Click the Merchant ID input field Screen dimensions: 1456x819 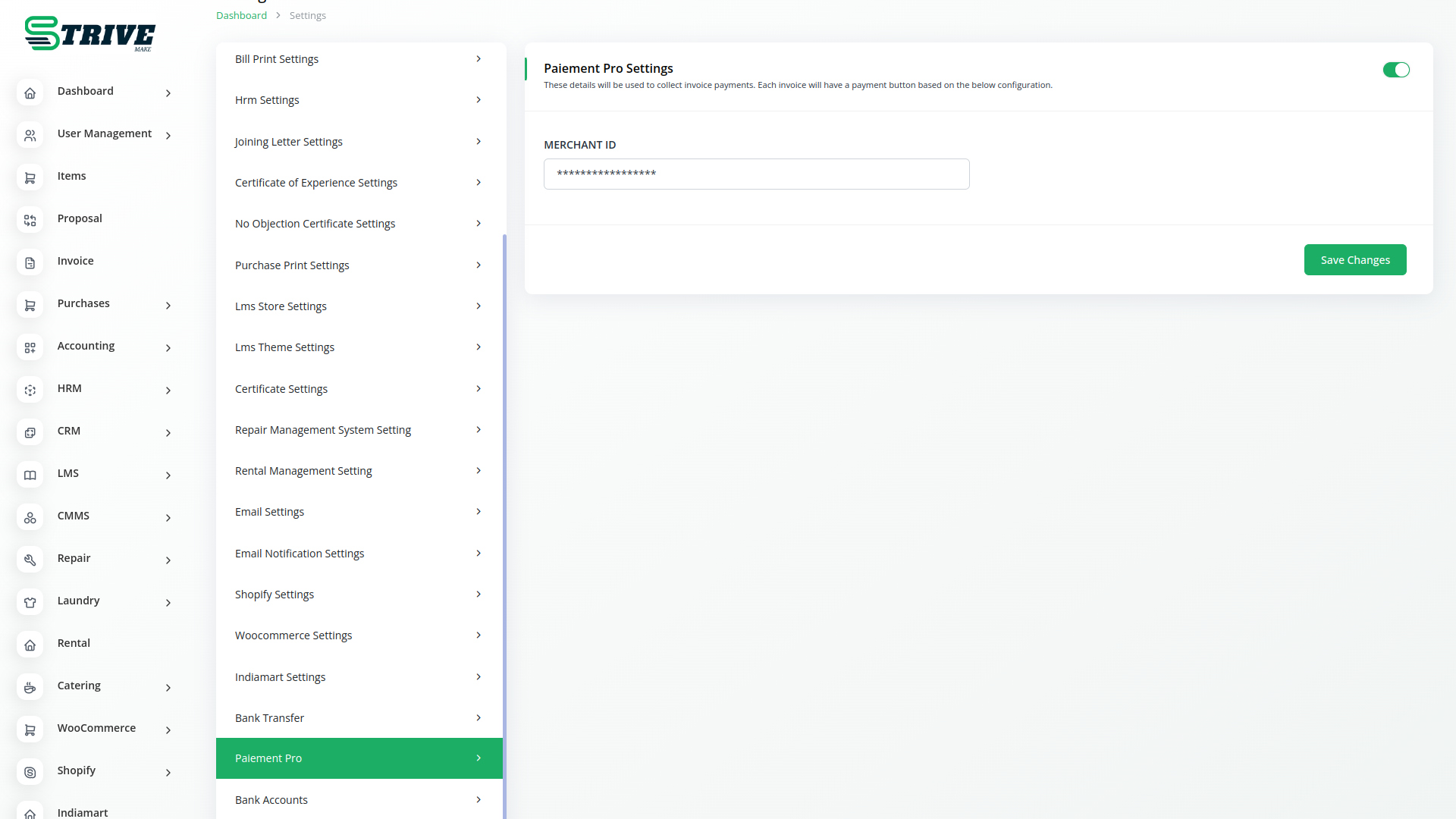(756, 174)
